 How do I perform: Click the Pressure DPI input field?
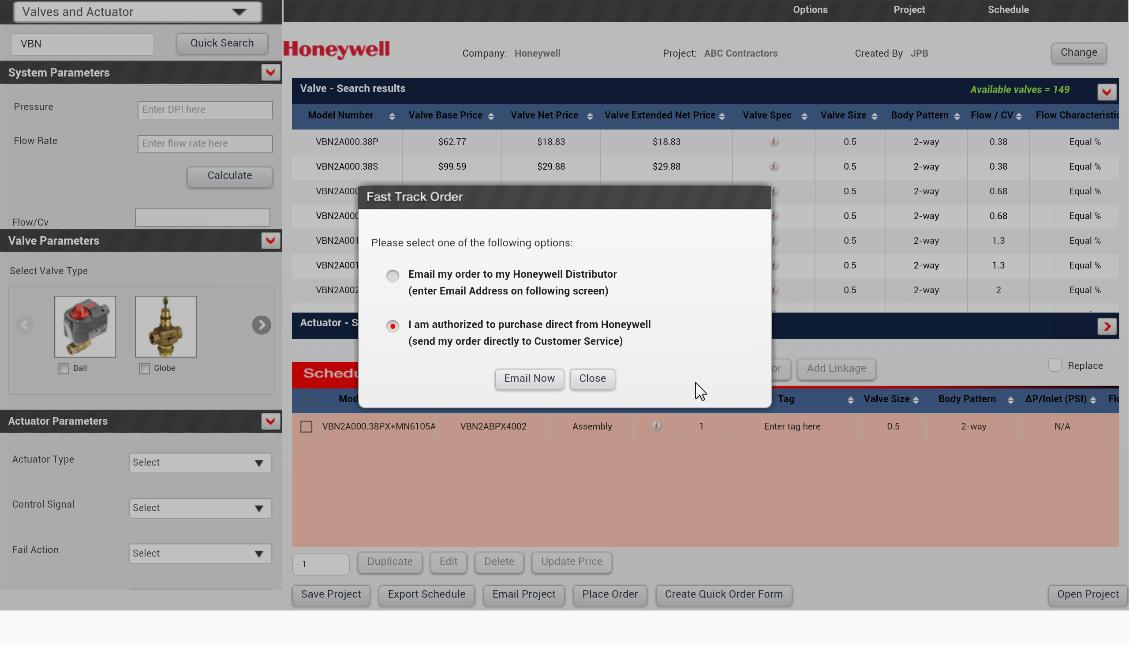pos(205,110)
